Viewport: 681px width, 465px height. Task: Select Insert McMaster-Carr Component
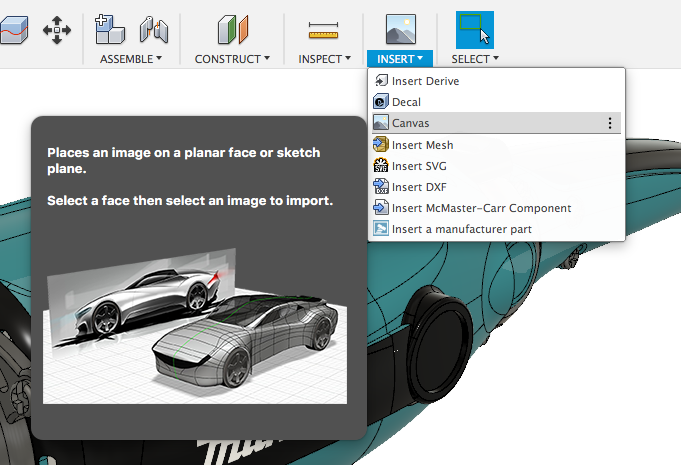point(481,208)
